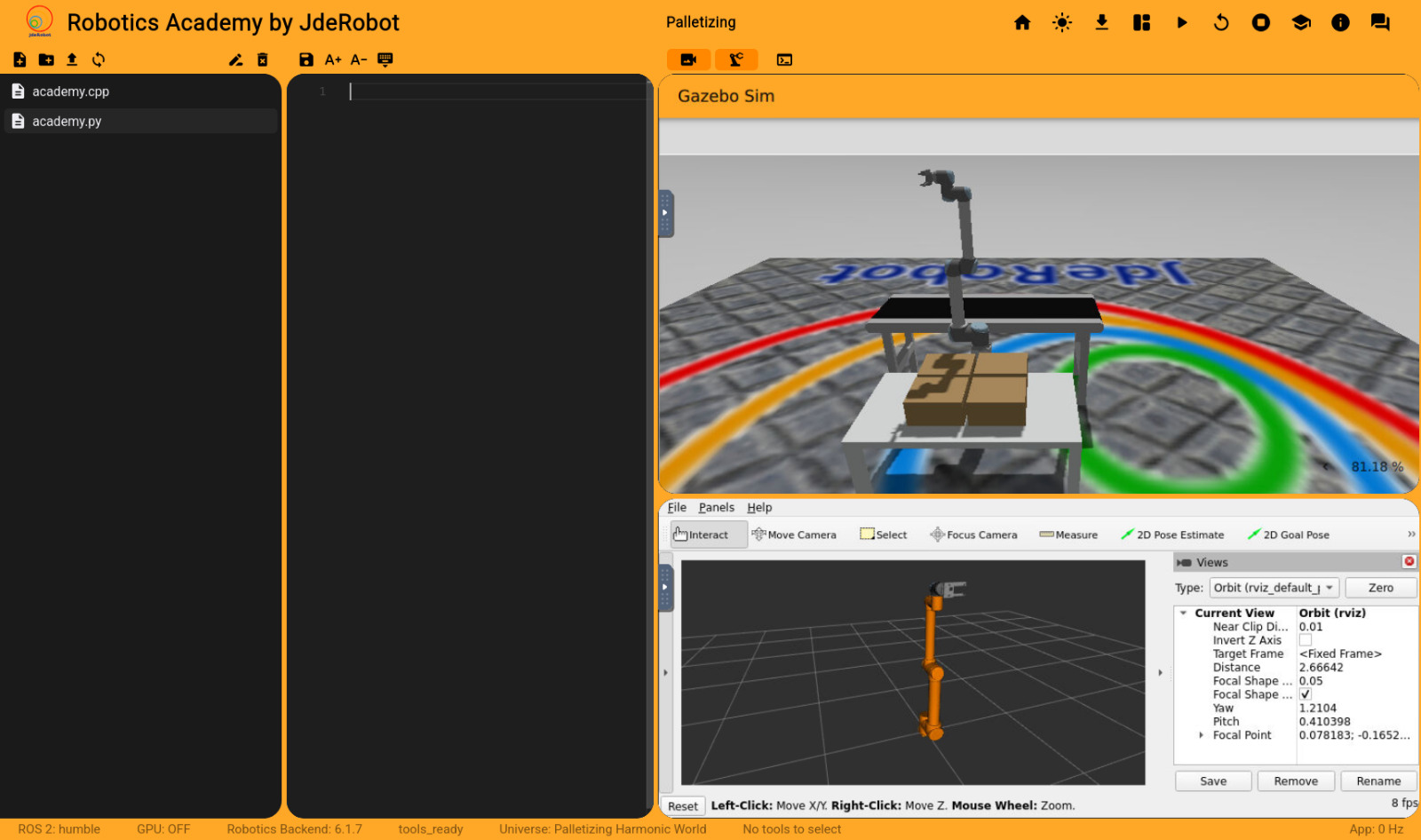Click the Remove view button

point(1296,781)
